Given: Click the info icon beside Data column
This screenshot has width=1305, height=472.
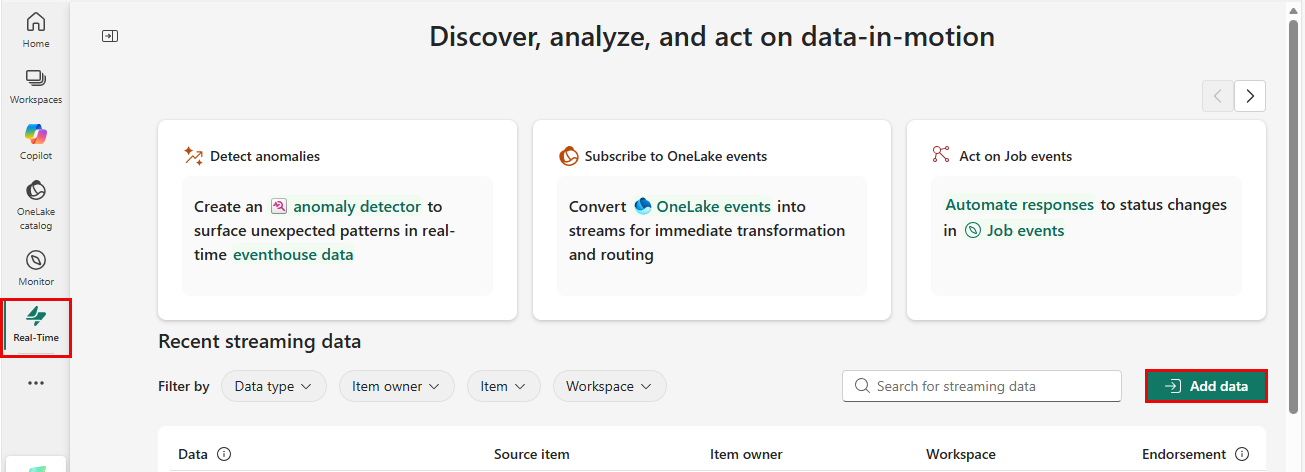Looking at the screenshot, I should tap(224, 454).
